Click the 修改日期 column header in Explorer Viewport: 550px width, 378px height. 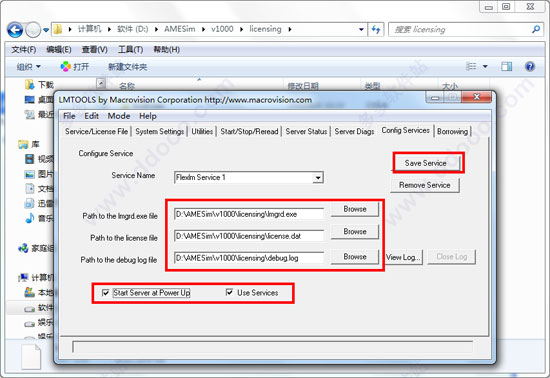(303, 86)
